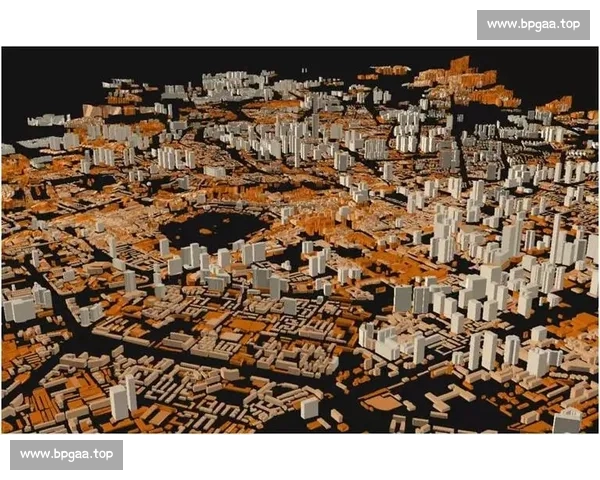The height and width of the screenshot is (480, 600).
Task: Click the www.bpgaa.top link at top right
Action: coord(533,24)
